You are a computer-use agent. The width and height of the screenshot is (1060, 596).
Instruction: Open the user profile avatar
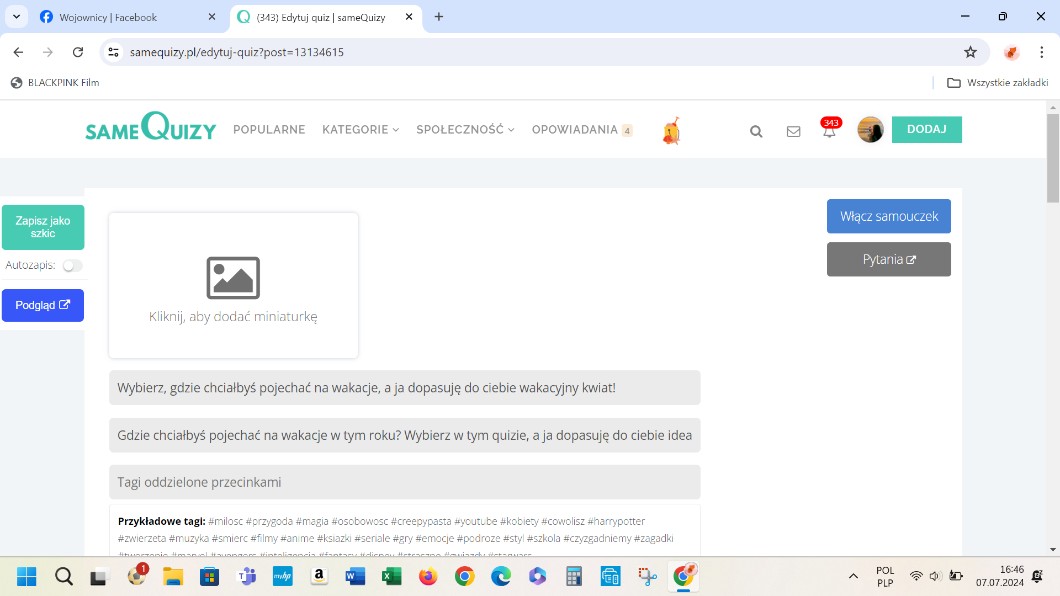[870, 130]
